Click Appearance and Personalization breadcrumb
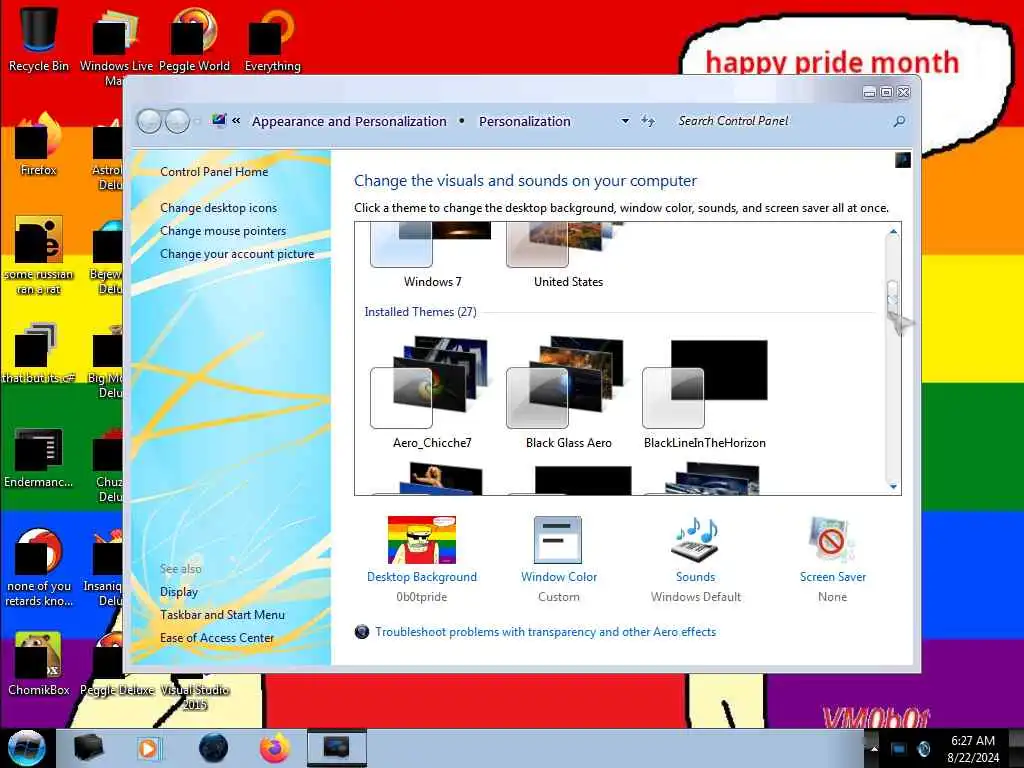Viewport: 1024px width, 768px height. click(349, 121)
